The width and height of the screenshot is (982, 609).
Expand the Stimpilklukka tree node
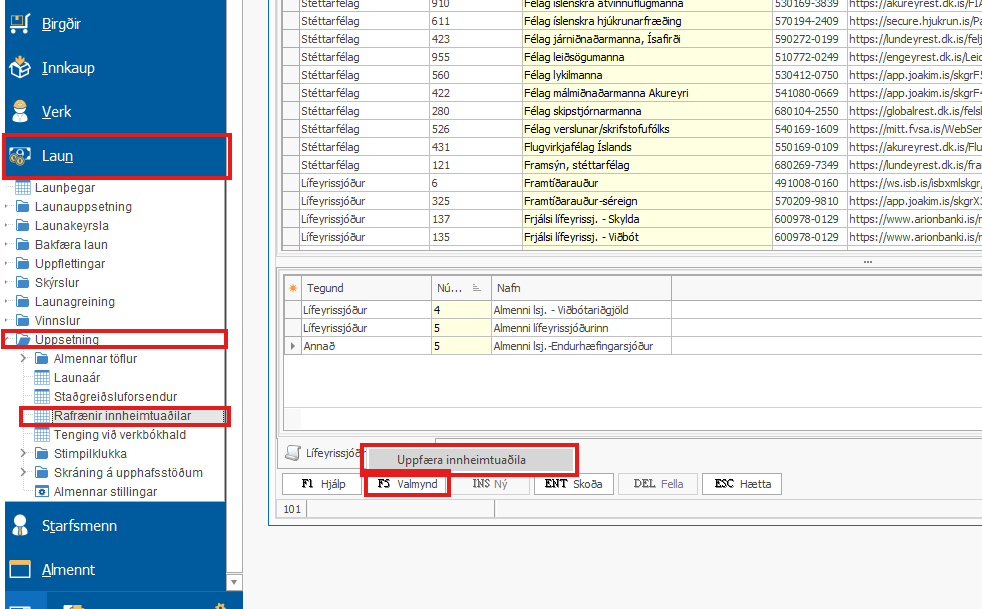pyautogui.click(x=23, y=454)
